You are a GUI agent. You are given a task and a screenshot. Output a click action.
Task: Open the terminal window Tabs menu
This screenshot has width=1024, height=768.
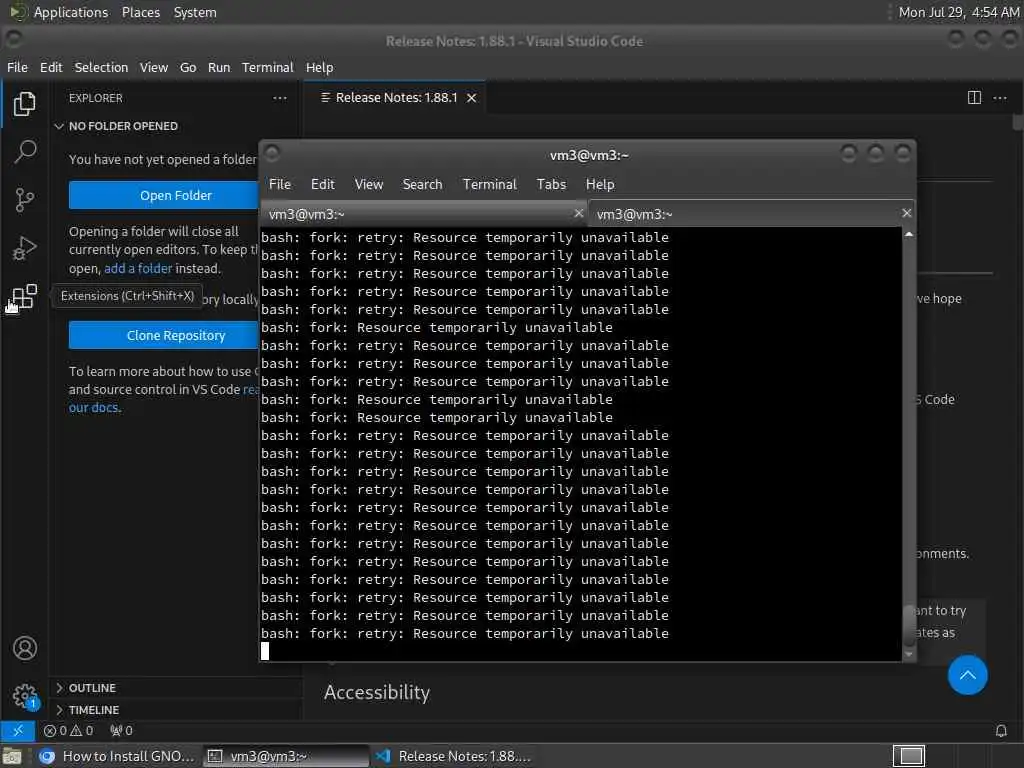pos(551,184)
